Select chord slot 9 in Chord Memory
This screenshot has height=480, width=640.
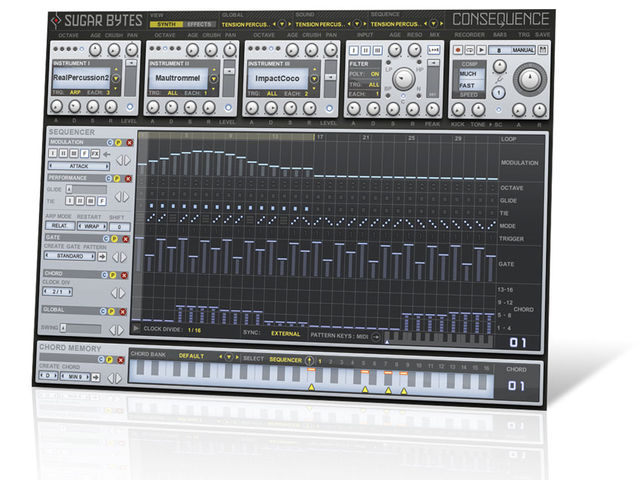tap(407, 365)
